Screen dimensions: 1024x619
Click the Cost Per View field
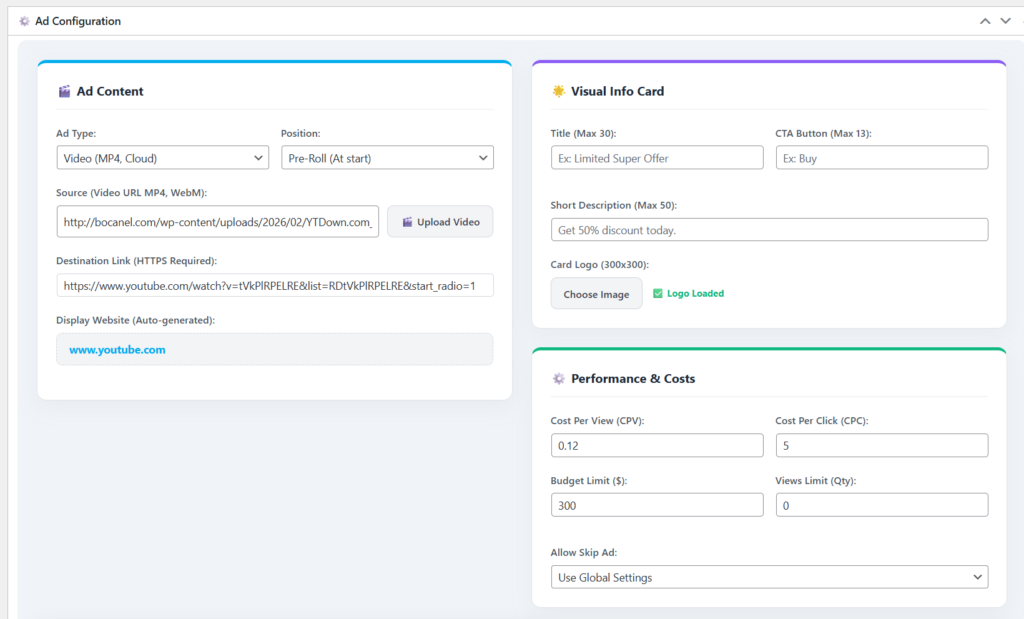pyautogui.click(x=656, y=446)
